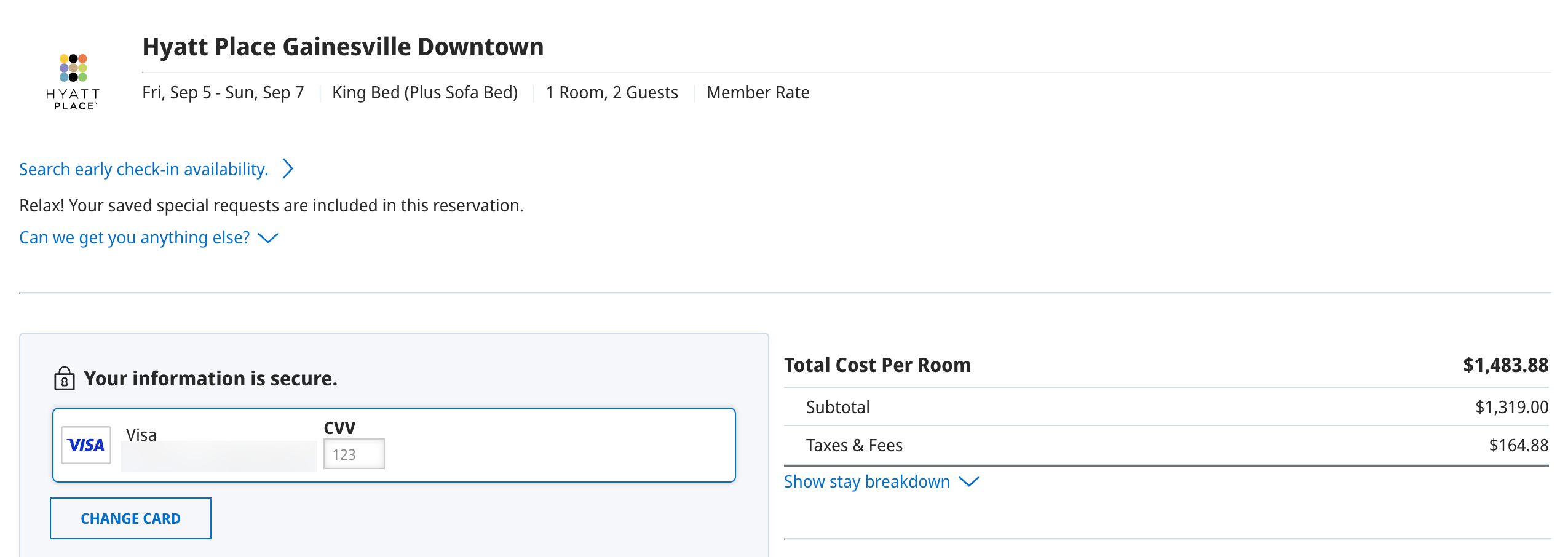This screenshot has height=557, width=1568.
Task: Open Search early check-in availability
Action: click(x=143, y=169)
